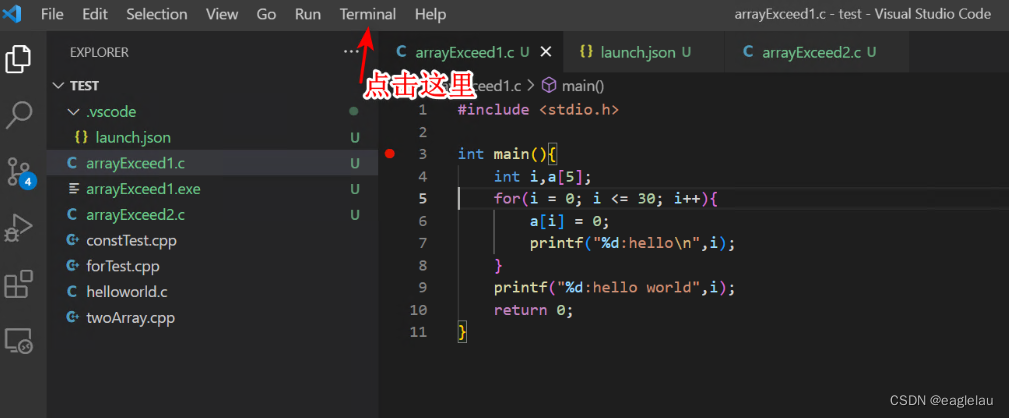Switch to the arrayExceed1.c tab

[x=470, y=52]
